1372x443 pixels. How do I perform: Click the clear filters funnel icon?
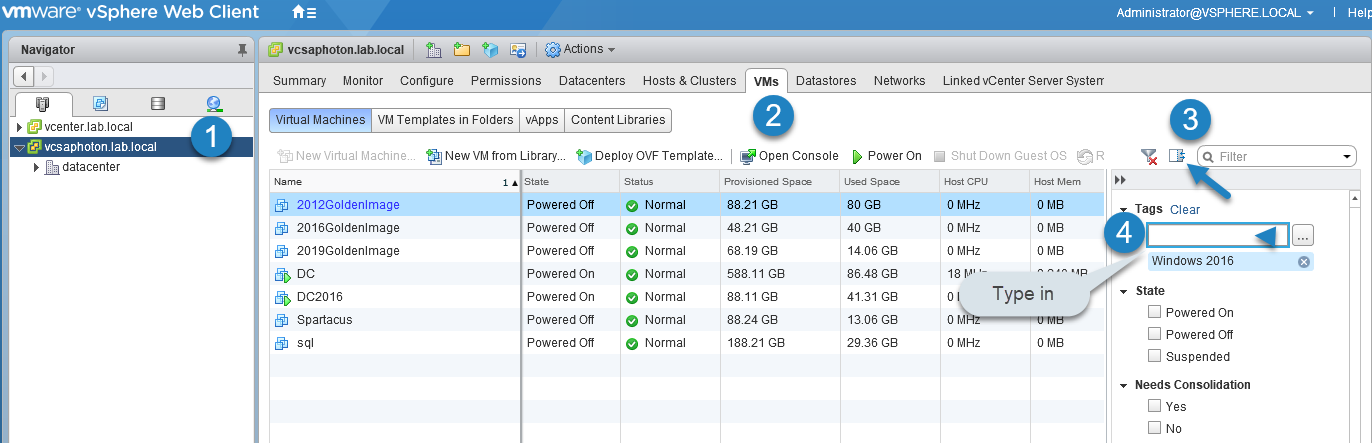coord(1149,156)
